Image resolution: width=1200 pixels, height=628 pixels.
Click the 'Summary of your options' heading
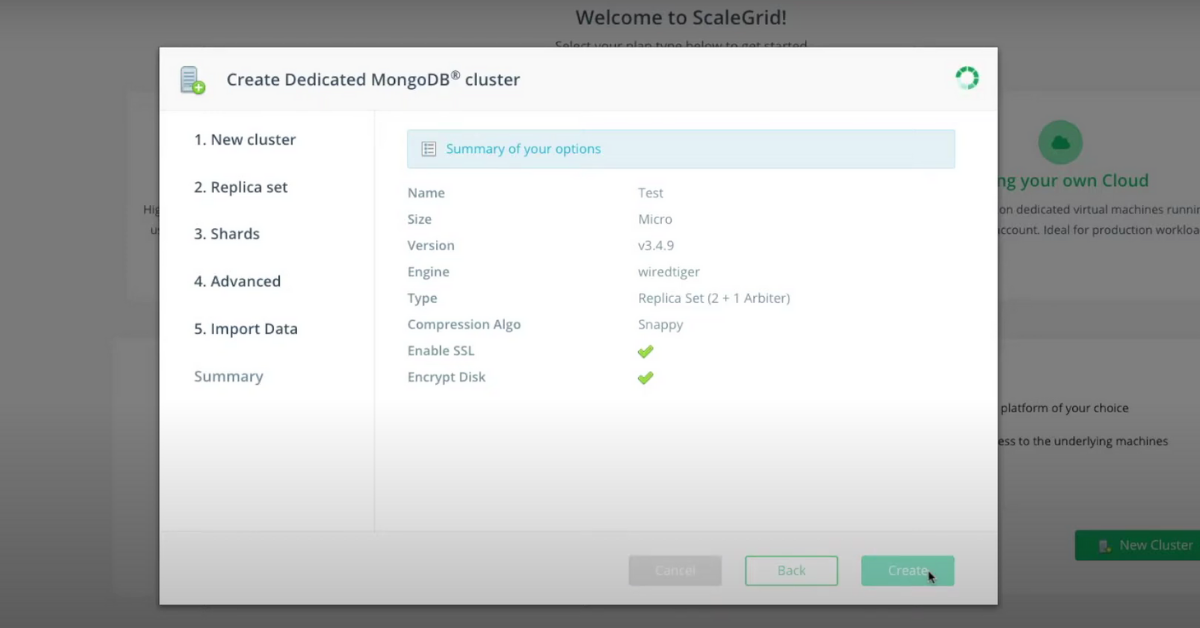523,149
